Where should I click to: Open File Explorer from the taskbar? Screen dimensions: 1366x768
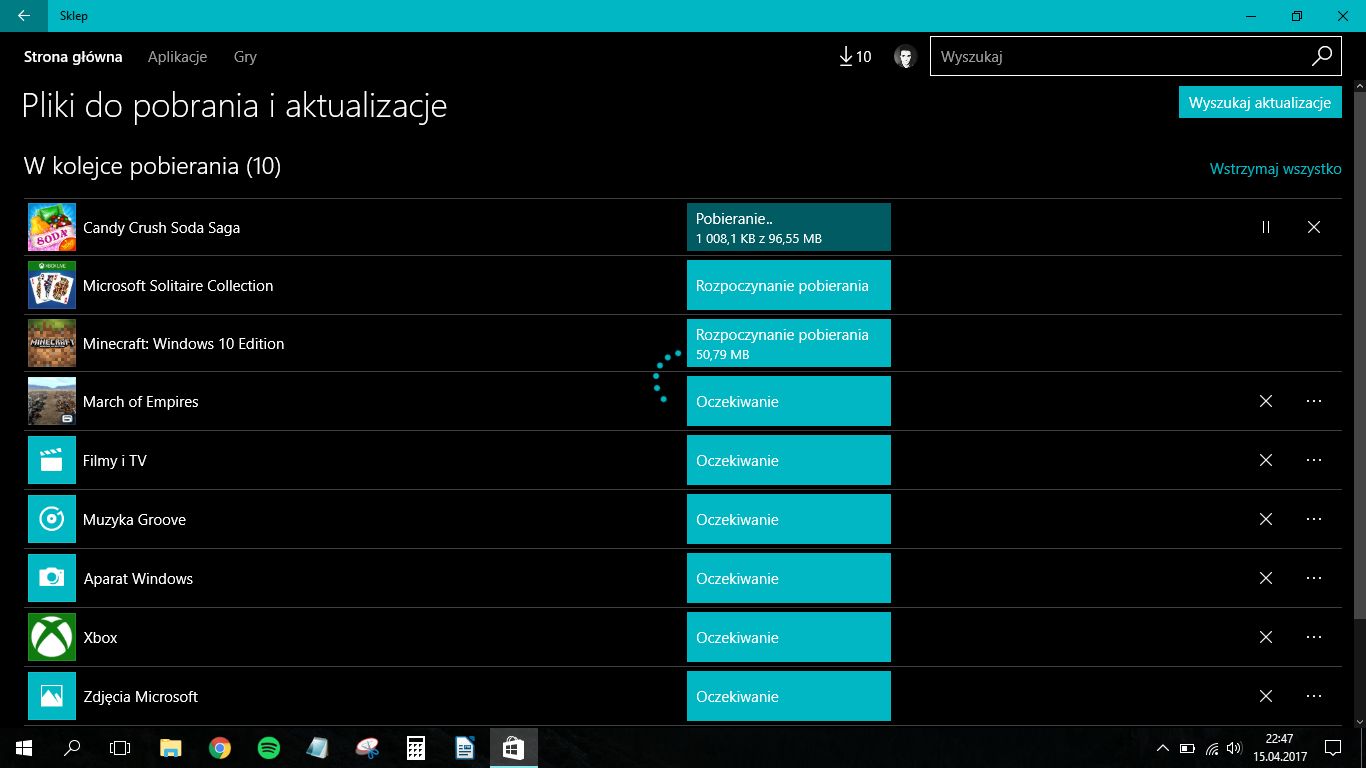171,747
